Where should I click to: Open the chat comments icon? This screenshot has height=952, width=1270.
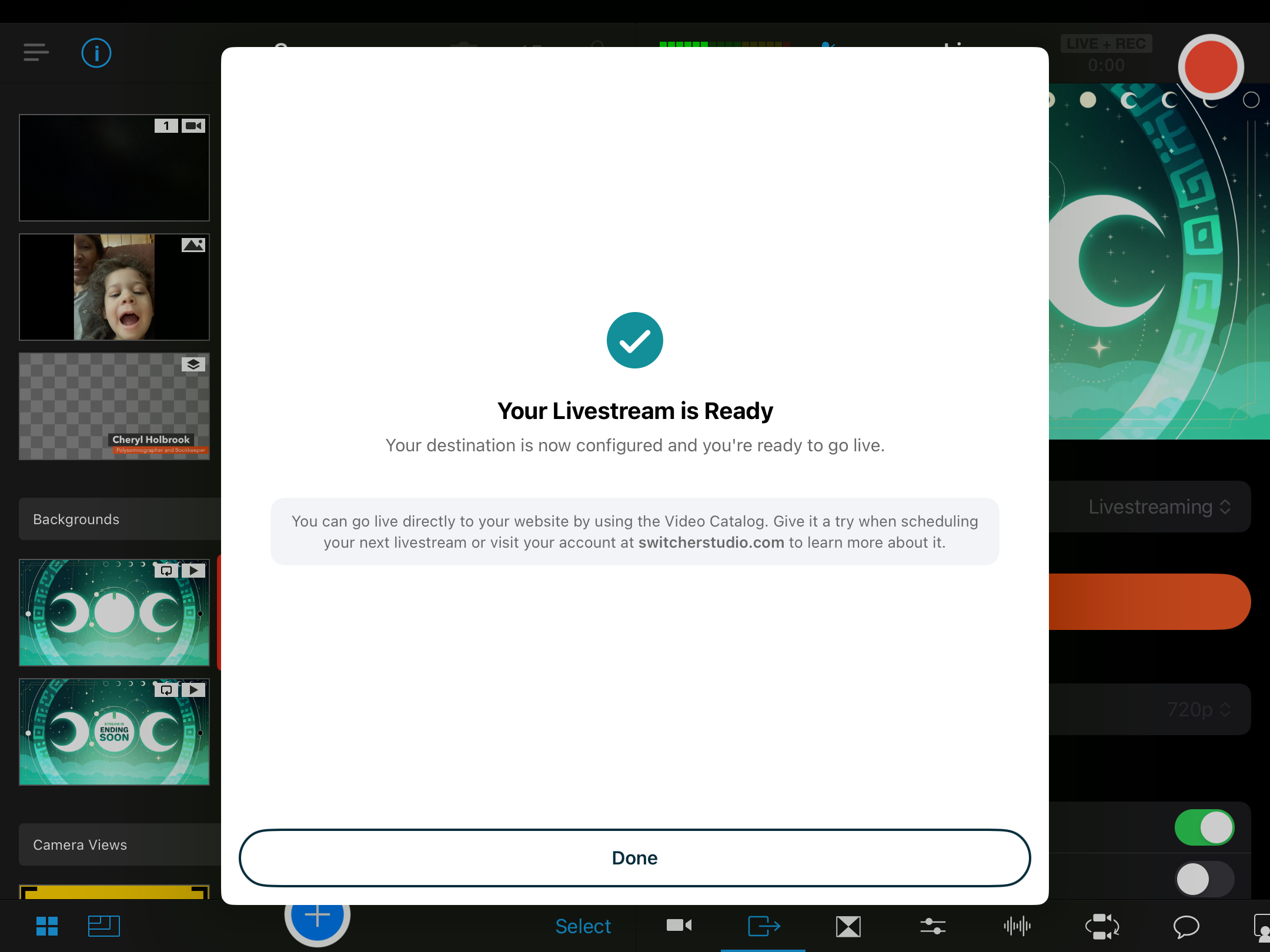coord(1186,926)
